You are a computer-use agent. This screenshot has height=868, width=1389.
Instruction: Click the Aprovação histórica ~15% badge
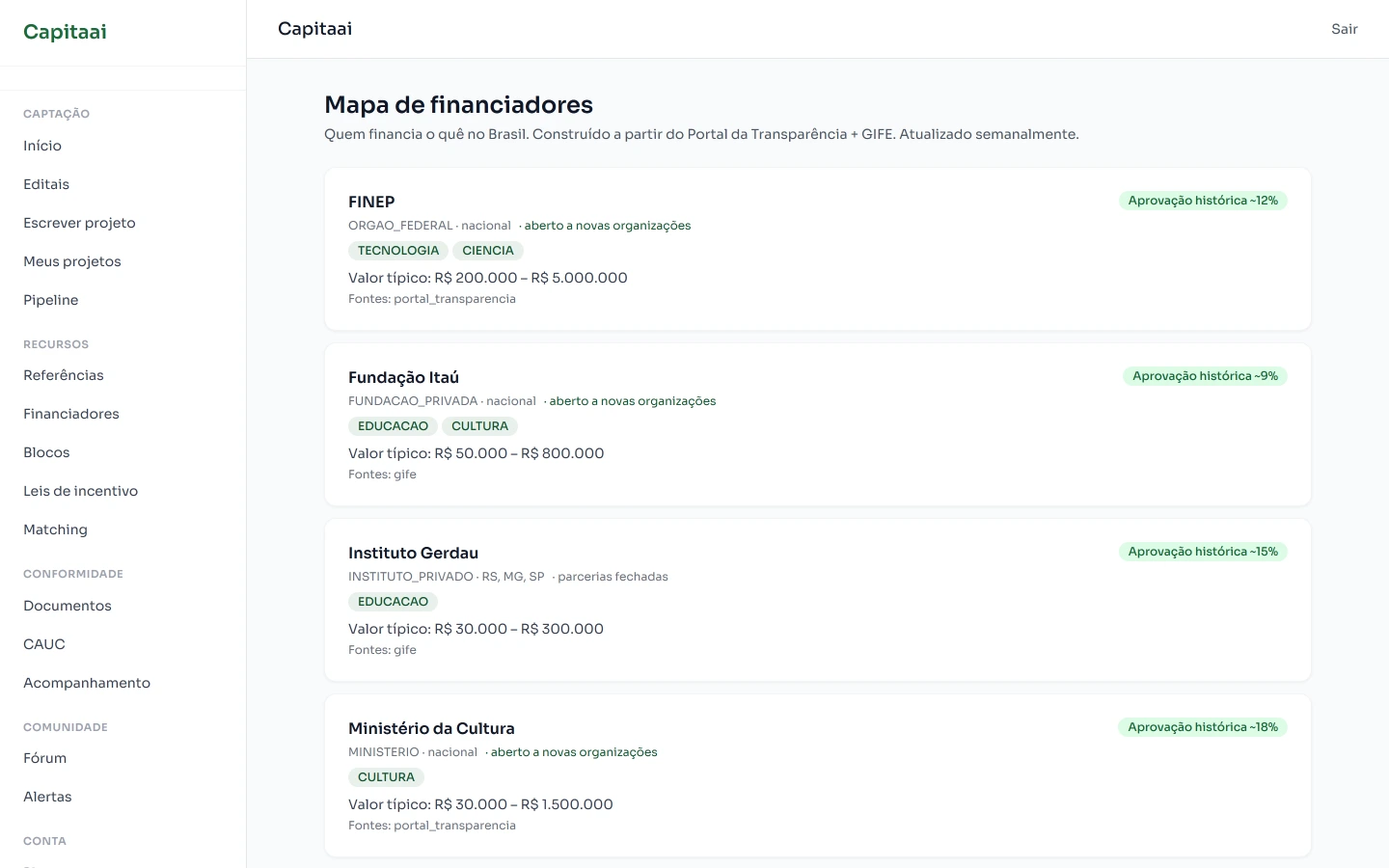pos(1203,552)
